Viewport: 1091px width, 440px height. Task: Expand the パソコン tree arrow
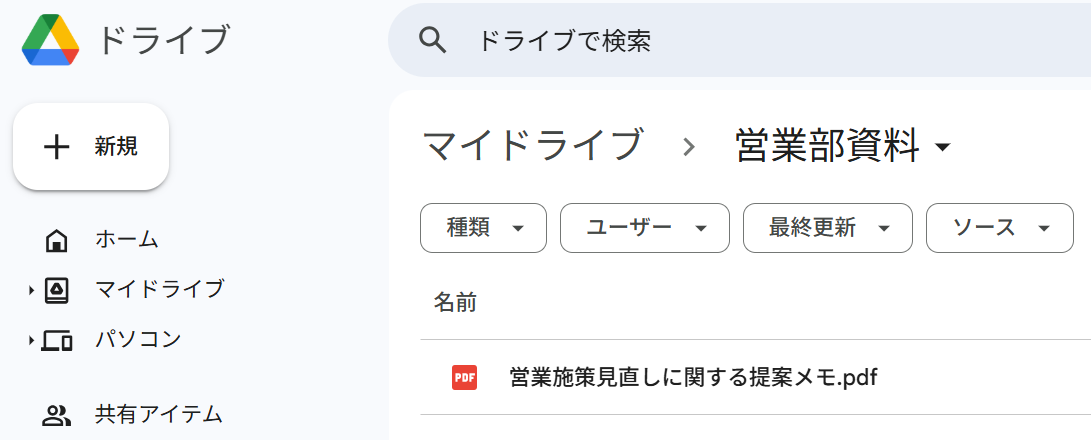pos(32,340)
